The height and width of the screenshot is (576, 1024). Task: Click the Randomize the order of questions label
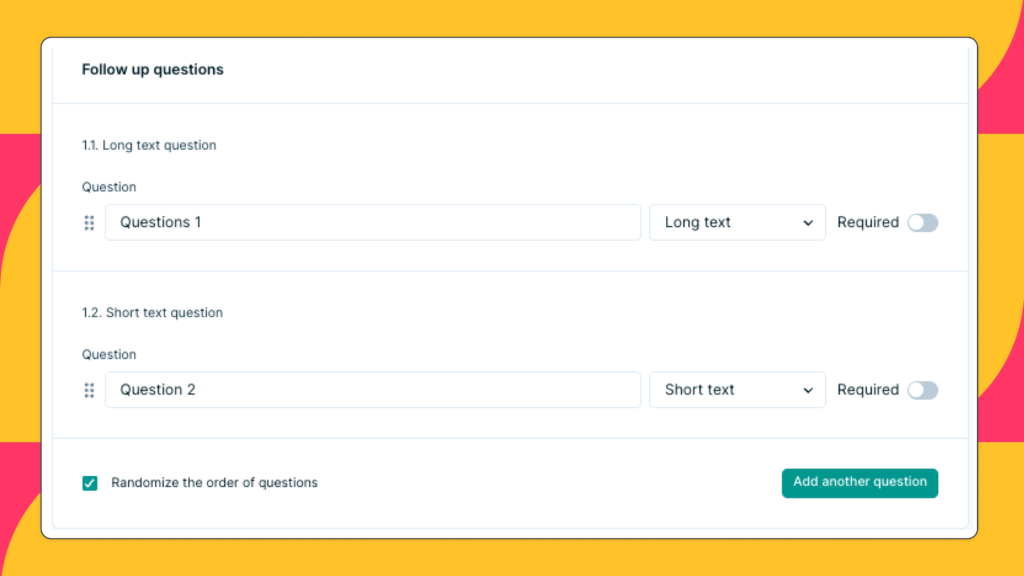216,482
